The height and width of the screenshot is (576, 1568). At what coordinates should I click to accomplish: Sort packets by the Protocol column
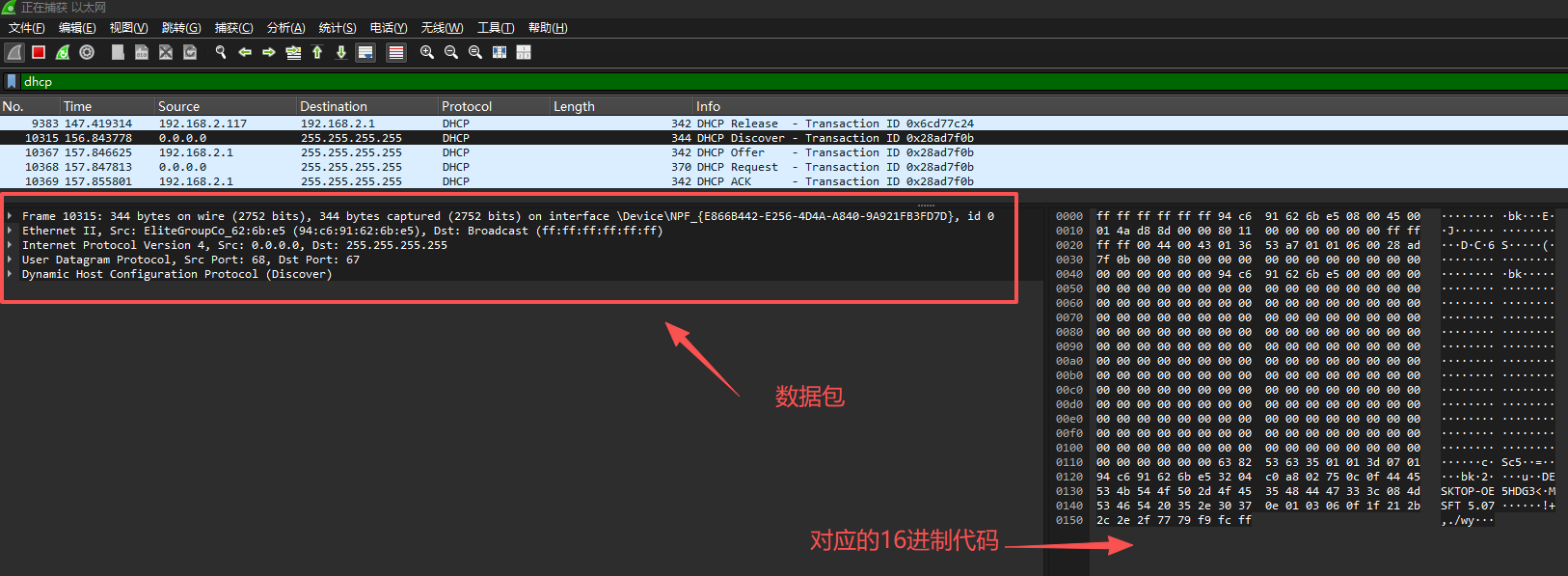tap(467, 106)
